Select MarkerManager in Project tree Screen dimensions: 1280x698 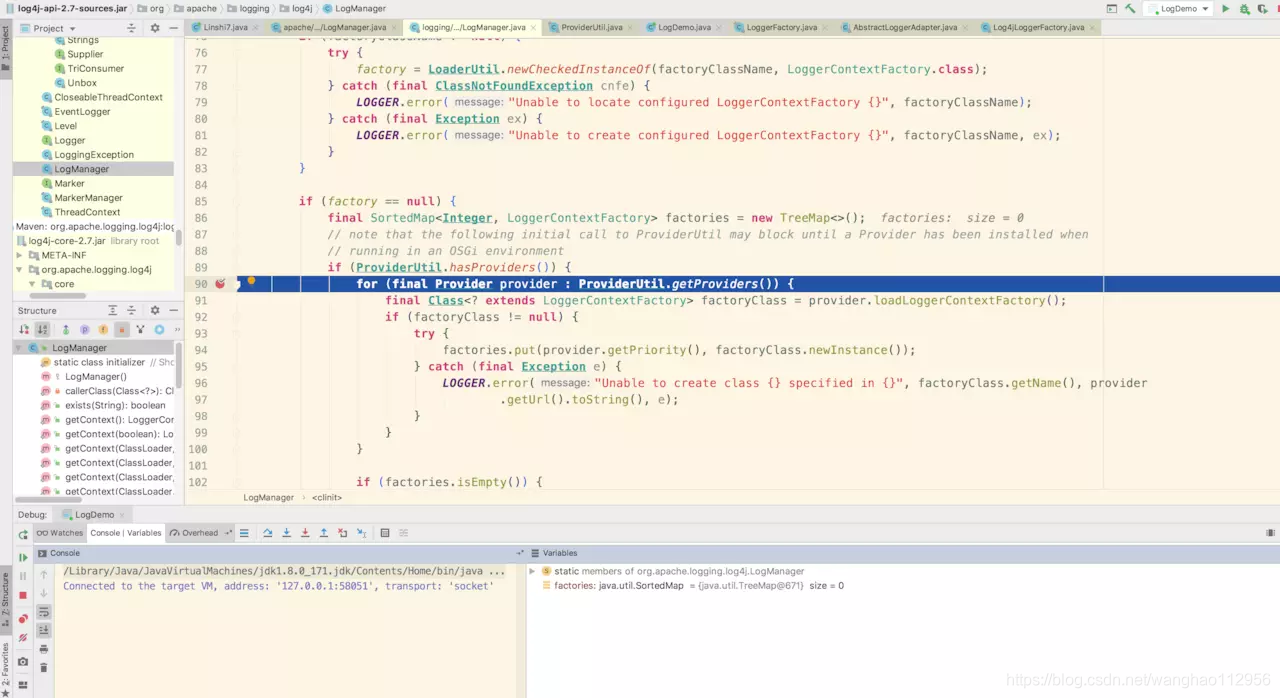click(88, 198)
